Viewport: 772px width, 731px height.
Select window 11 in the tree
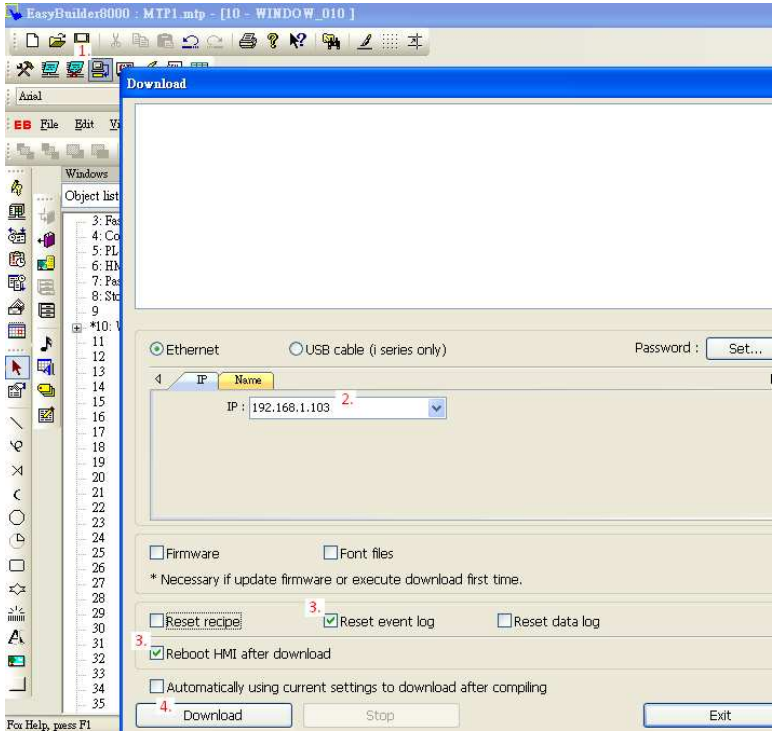pos(98,342)
